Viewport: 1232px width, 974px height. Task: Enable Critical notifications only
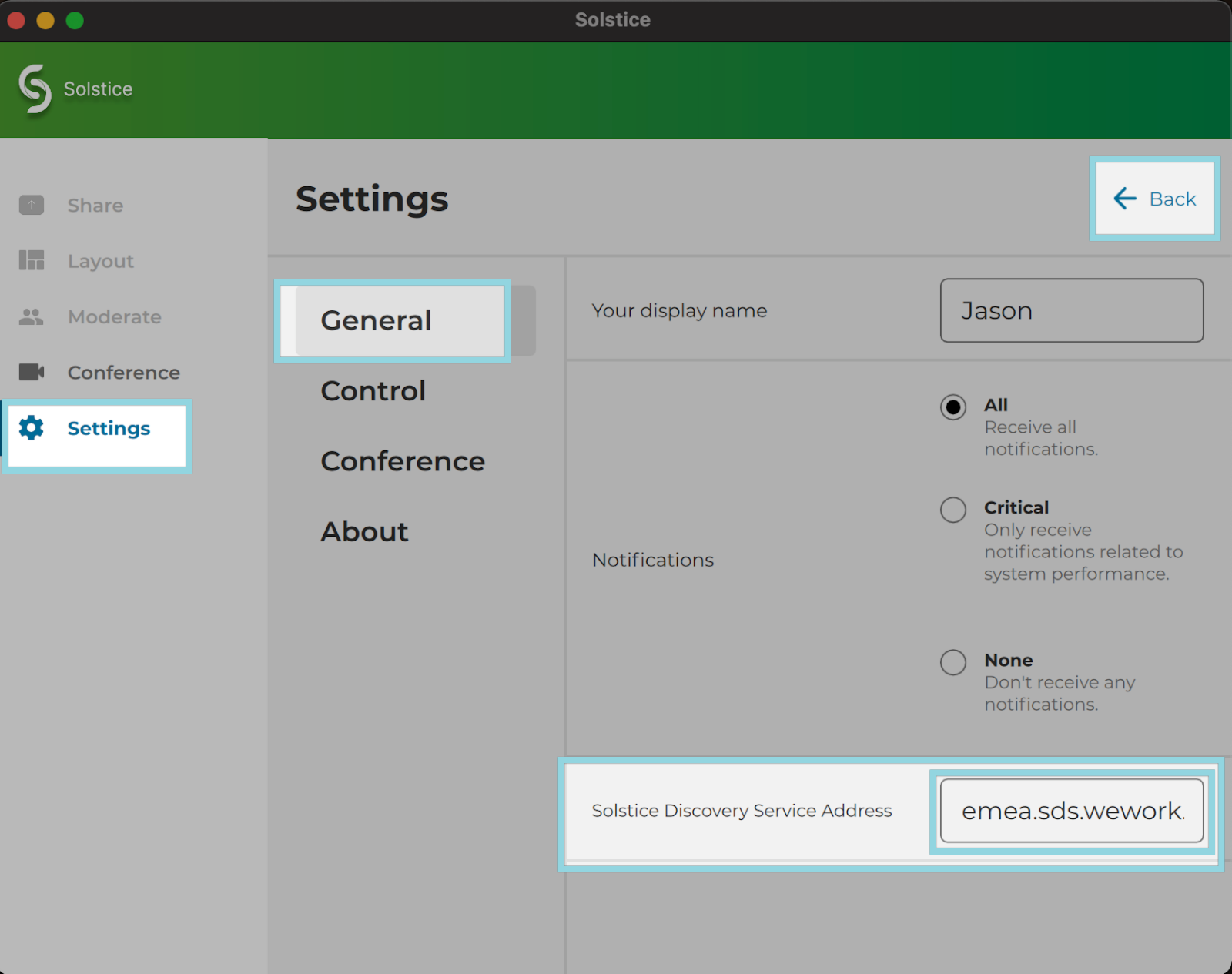tap(953, 509)
